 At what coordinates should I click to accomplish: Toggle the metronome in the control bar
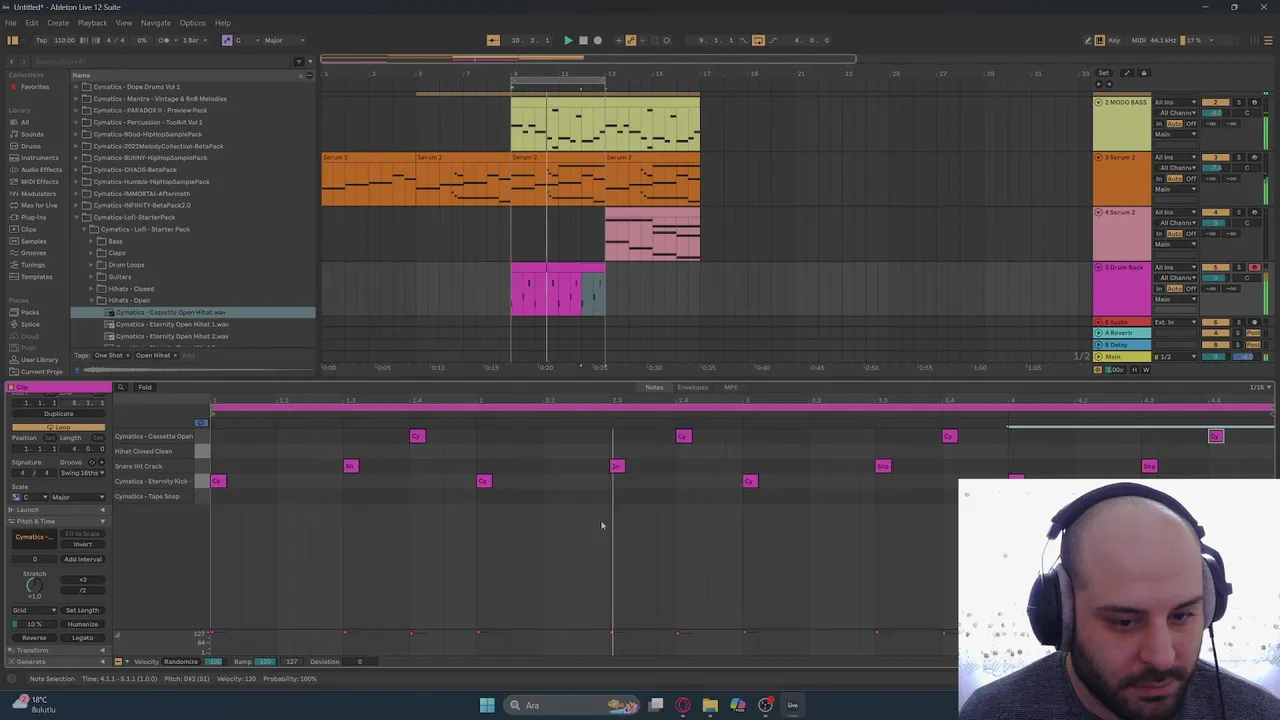click(164, 40)
